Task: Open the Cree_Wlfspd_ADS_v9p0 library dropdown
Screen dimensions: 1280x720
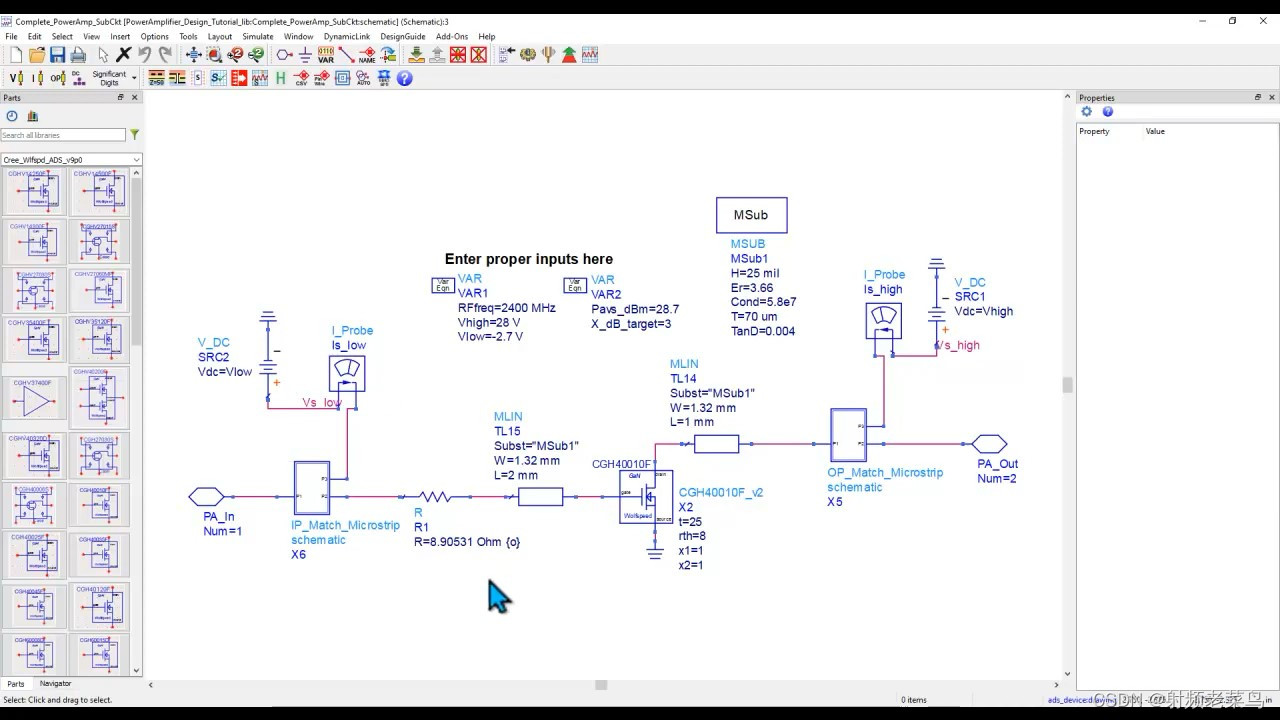Action: tap(71, 159)
